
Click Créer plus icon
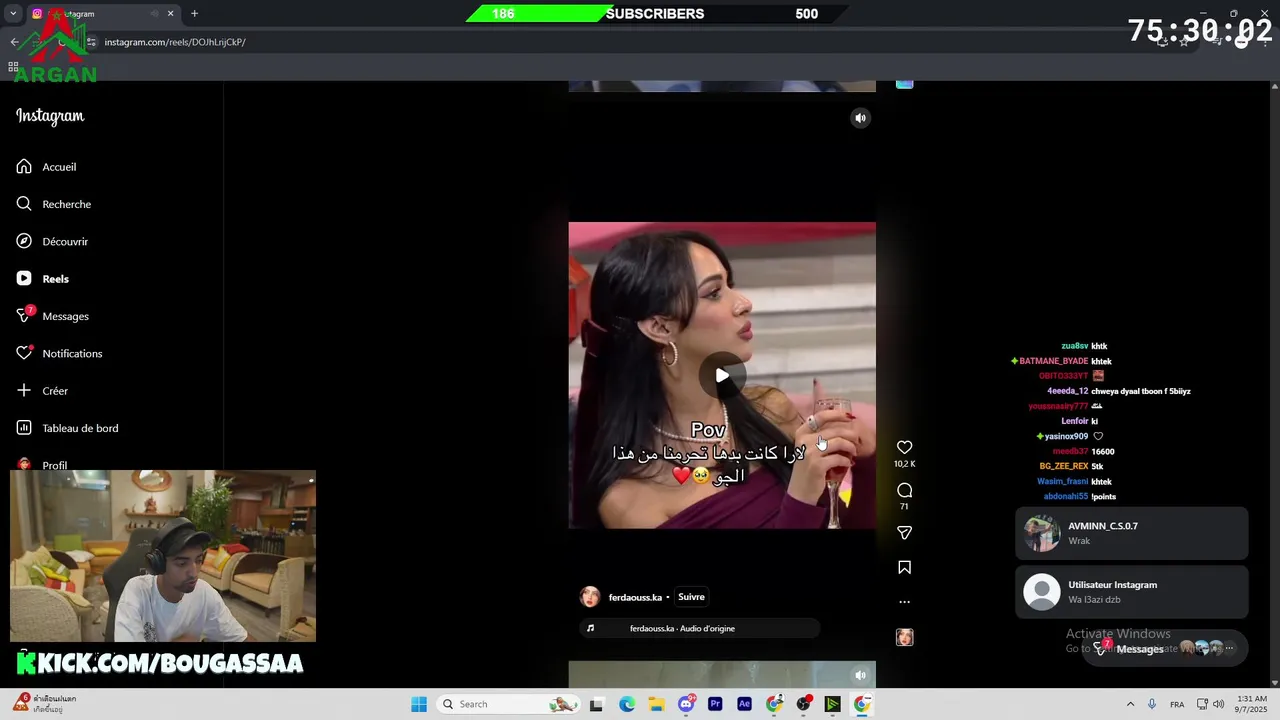[24, 390]
